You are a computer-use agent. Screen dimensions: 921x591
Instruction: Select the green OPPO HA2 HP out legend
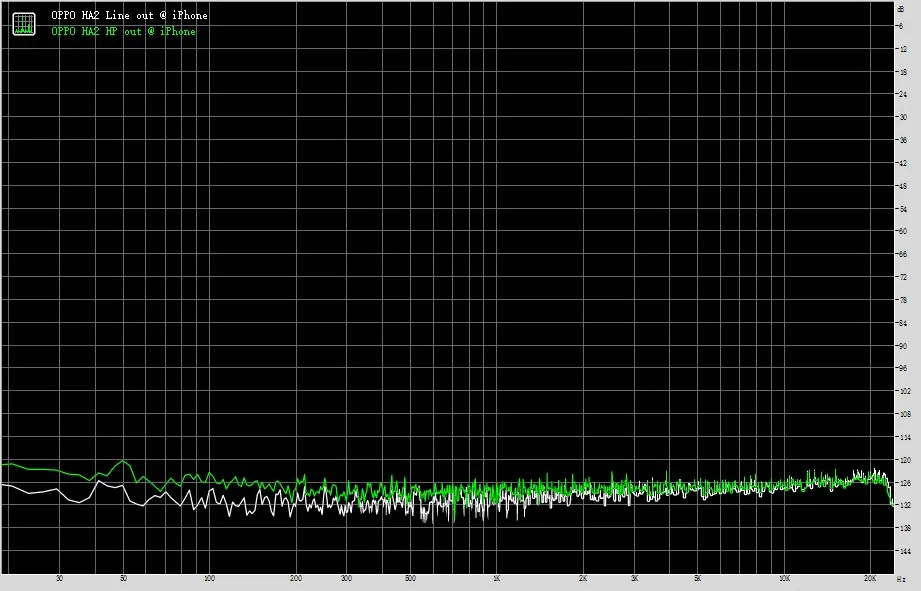click(123, 32)
